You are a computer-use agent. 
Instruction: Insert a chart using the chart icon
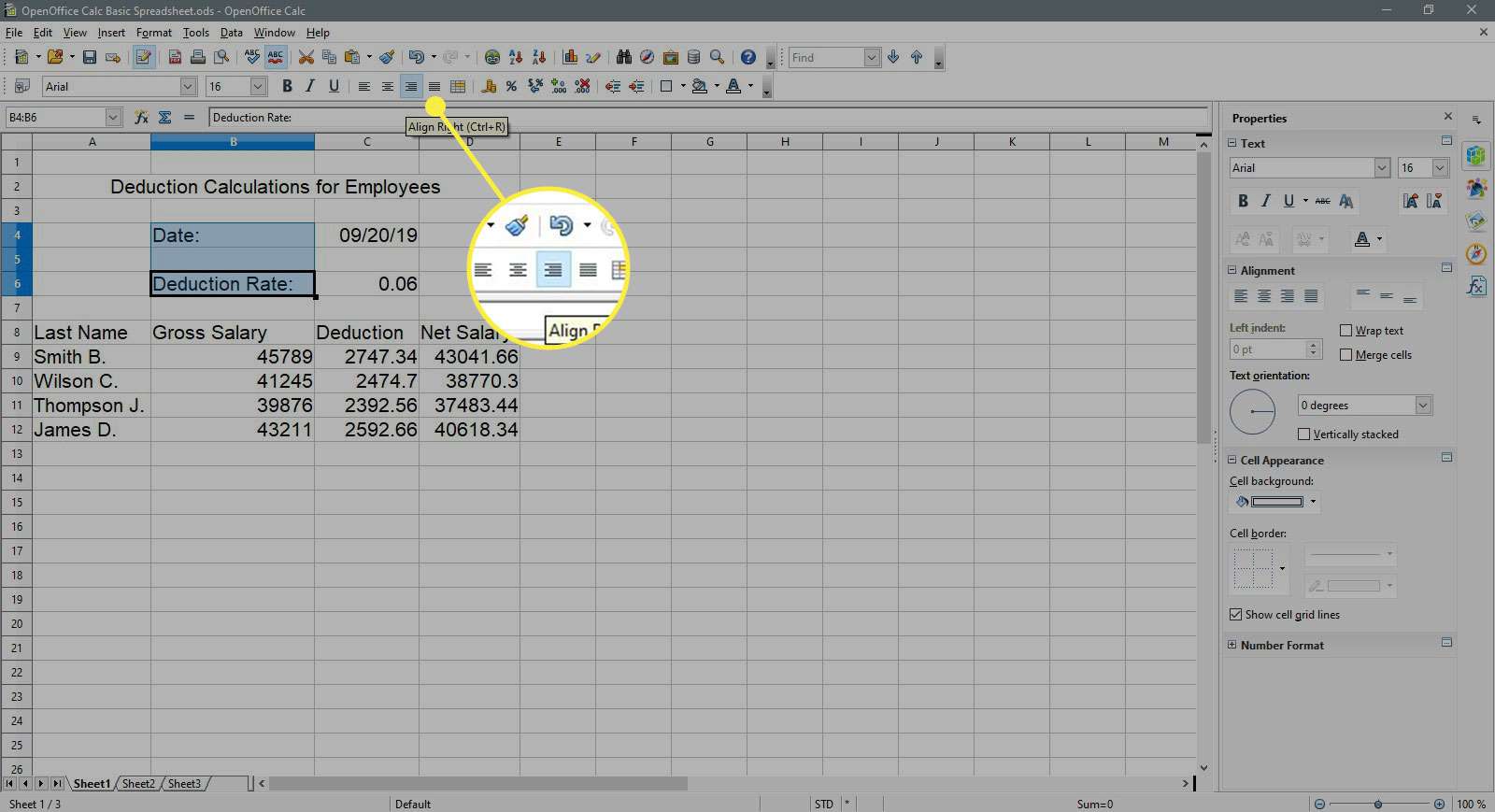pyautogui.click(x=570, y=57)
